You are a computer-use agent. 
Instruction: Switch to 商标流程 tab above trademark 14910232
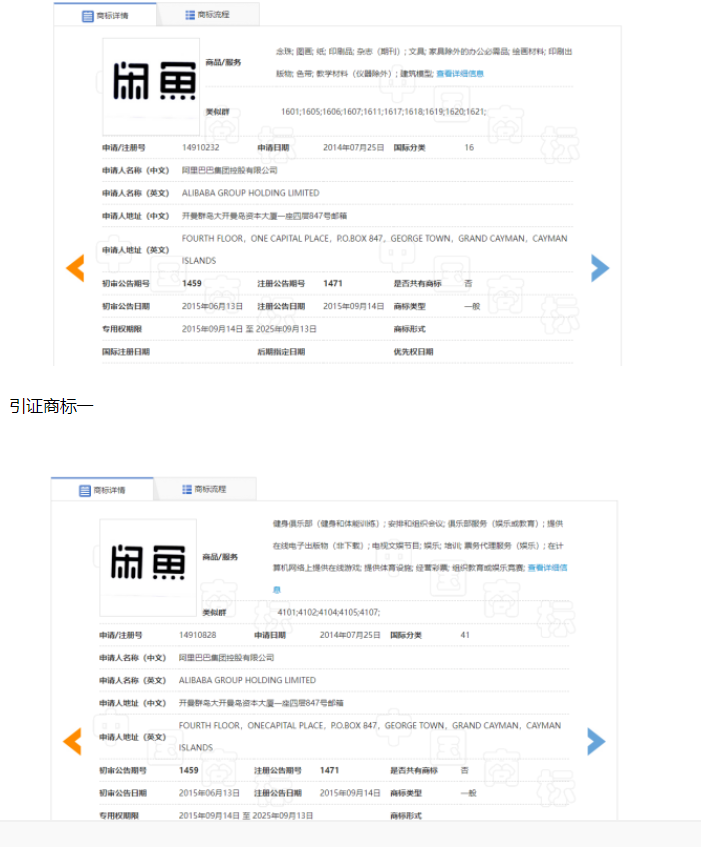[207, 15]
